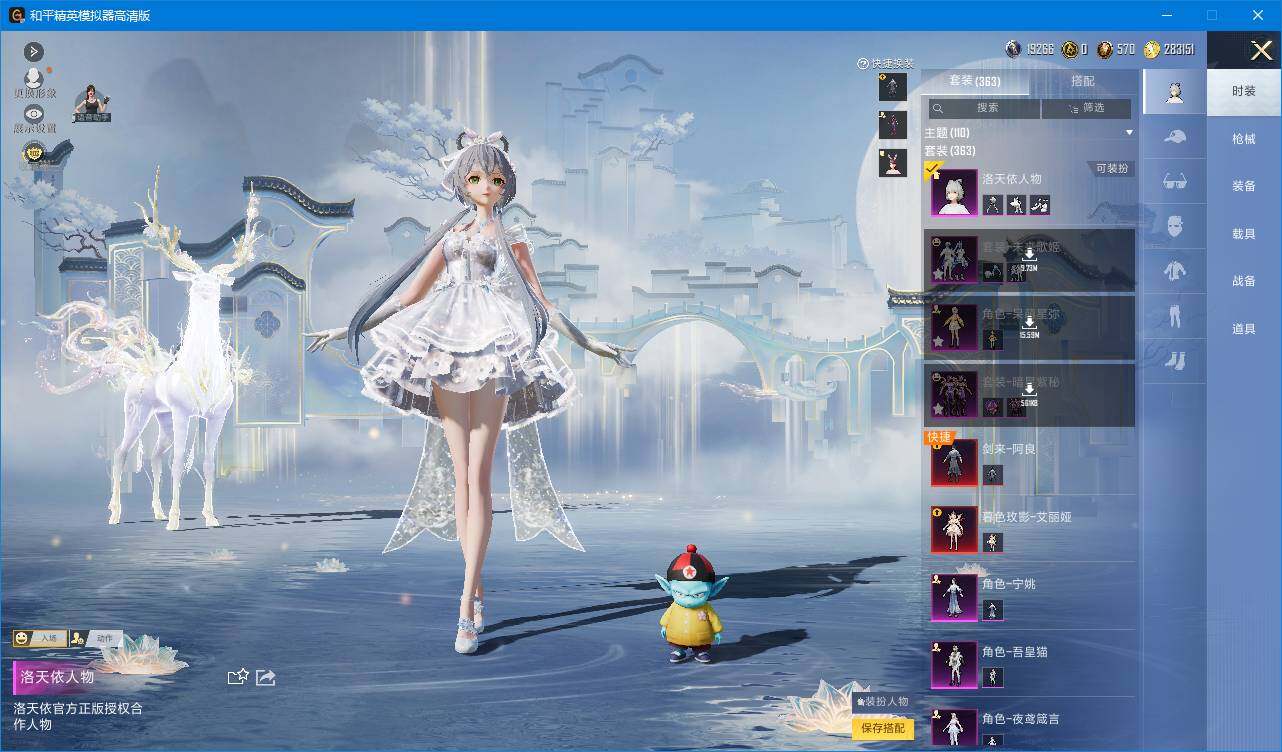Select the shoes category icon

[x=1175, y=360]
